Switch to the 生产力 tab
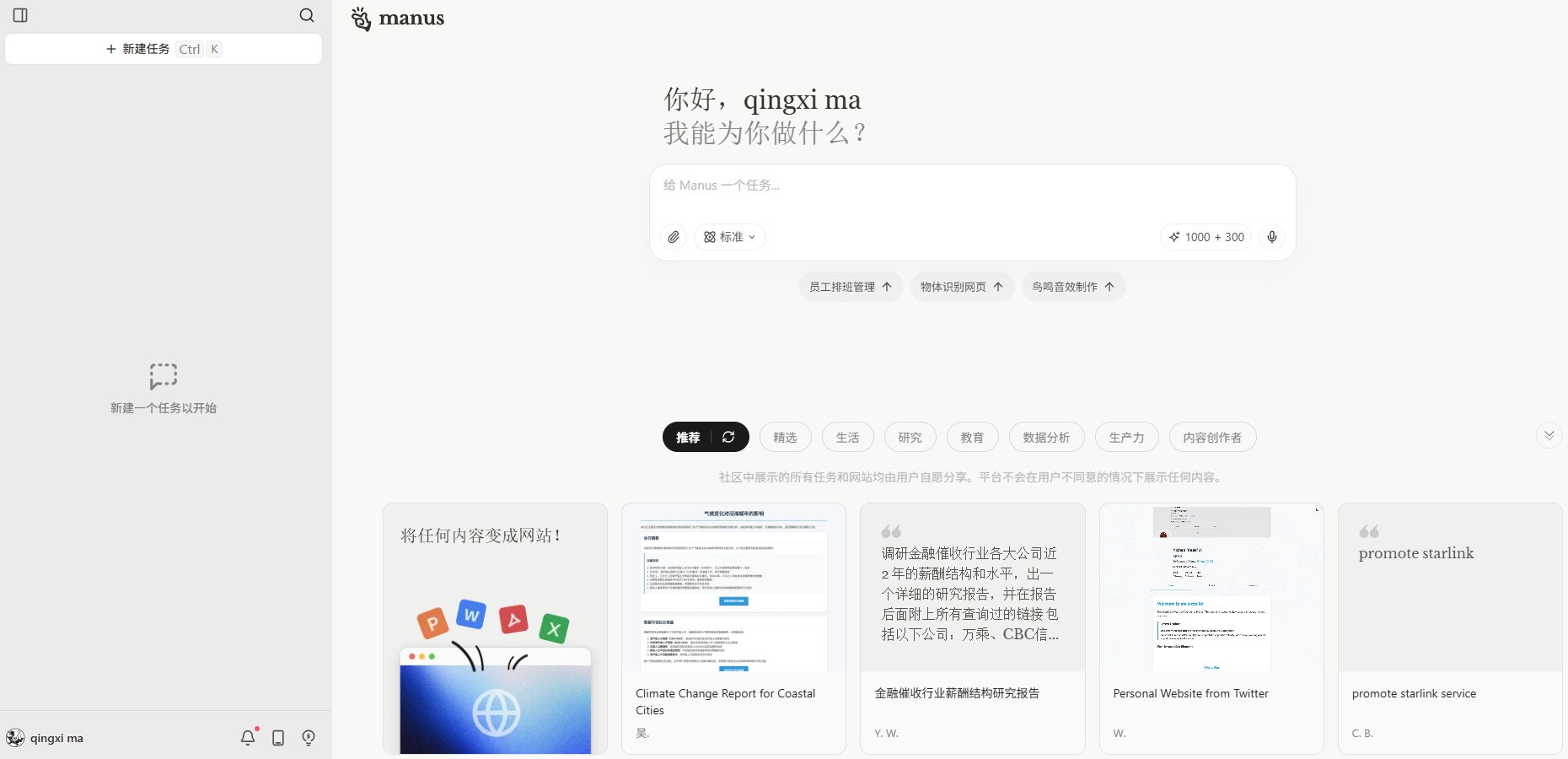 1126,437
